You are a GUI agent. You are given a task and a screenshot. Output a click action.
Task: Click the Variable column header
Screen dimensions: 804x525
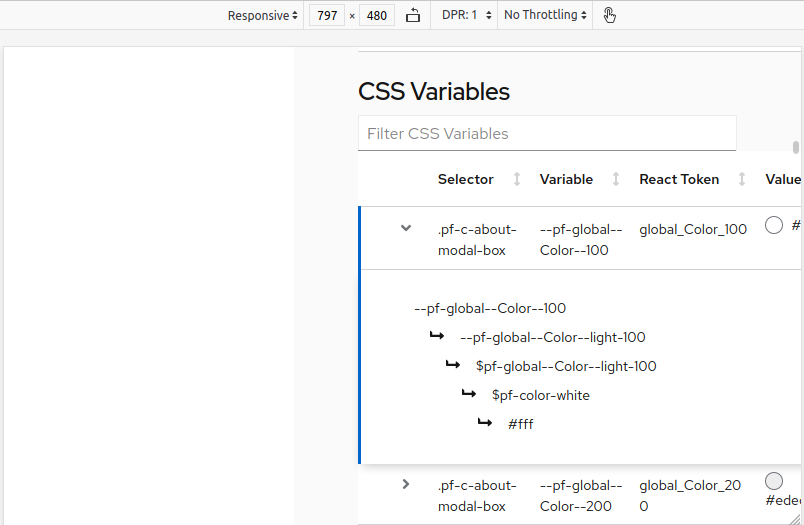pyautogui.click(x=566, y=179)
